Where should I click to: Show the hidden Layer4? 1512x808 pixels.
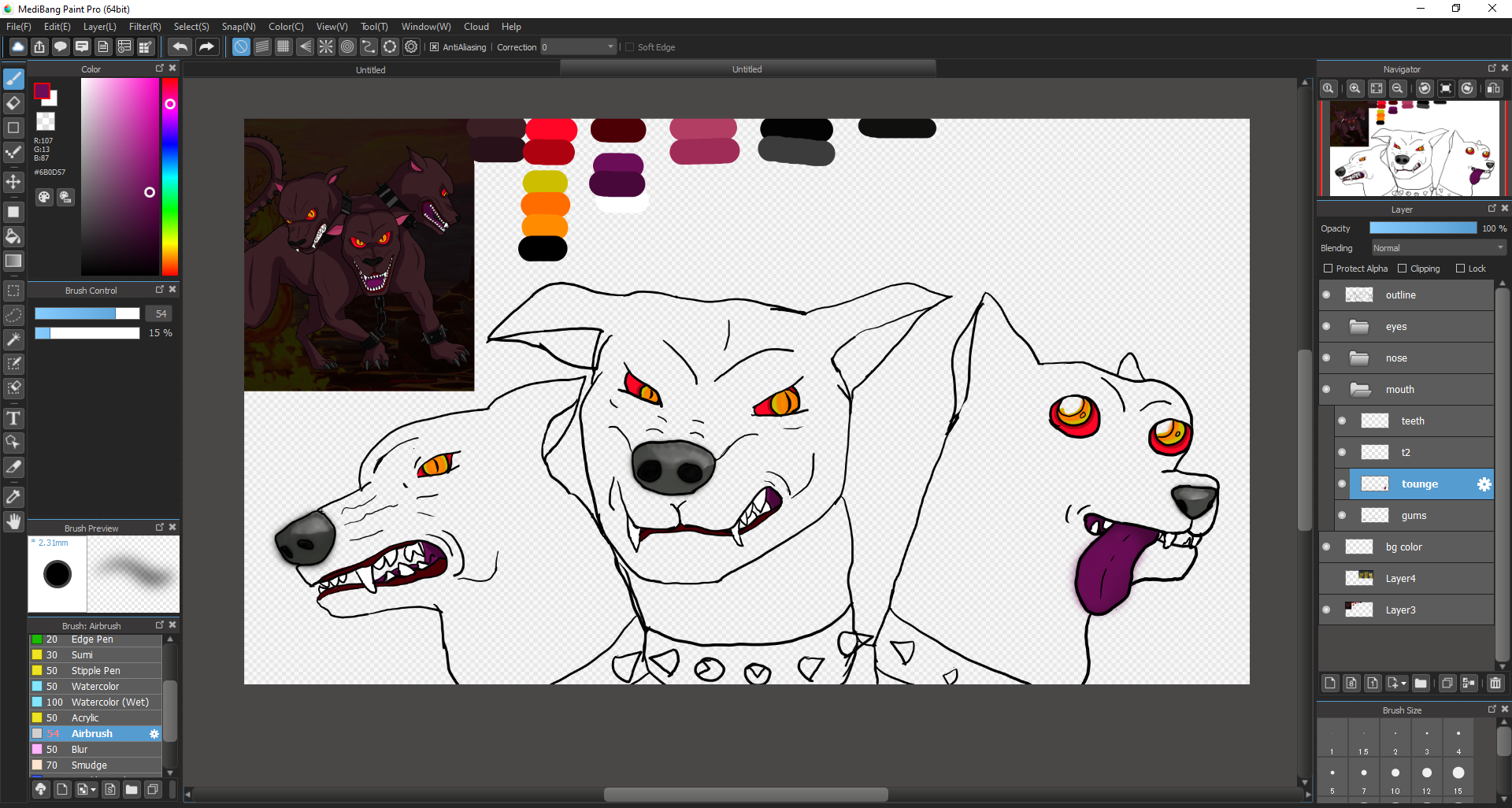pyautogui.click(x=1326, y=579)
